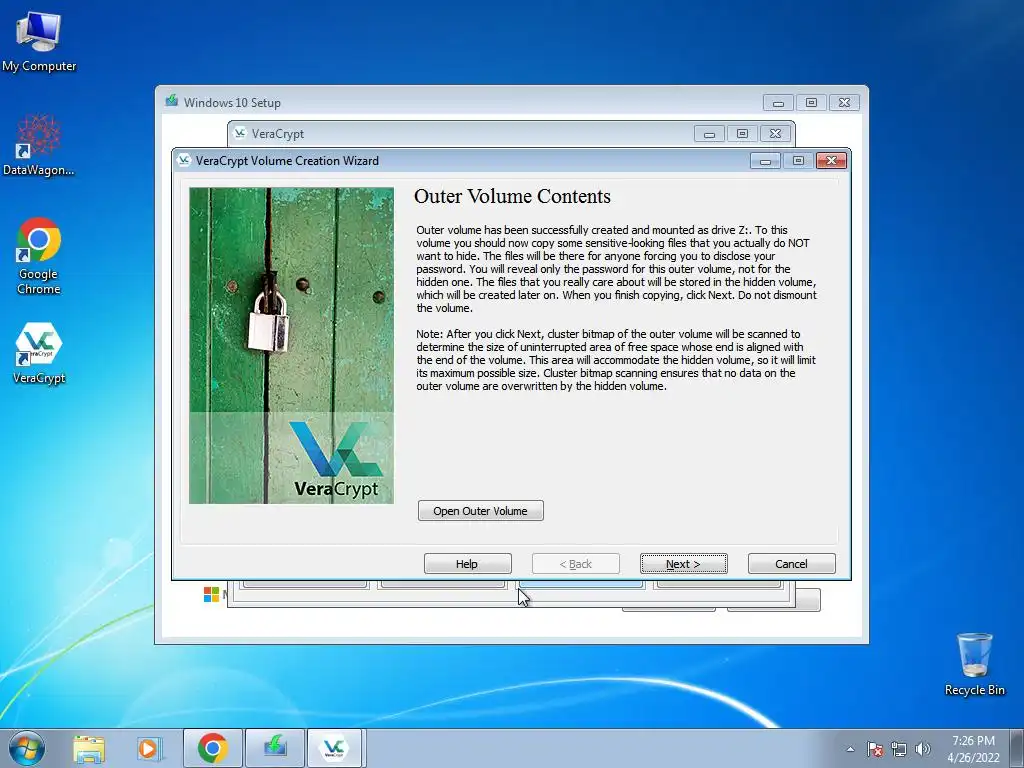Open the volume speaker tray icon
The height and width of the screenshot is (768, 1024).
click(923, 749)
